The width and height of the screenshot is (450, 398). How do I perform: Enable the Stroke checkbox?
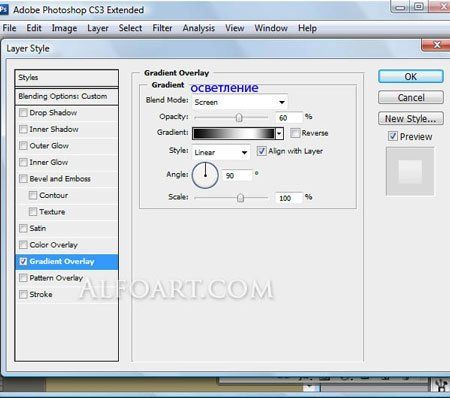click(23, 295)
